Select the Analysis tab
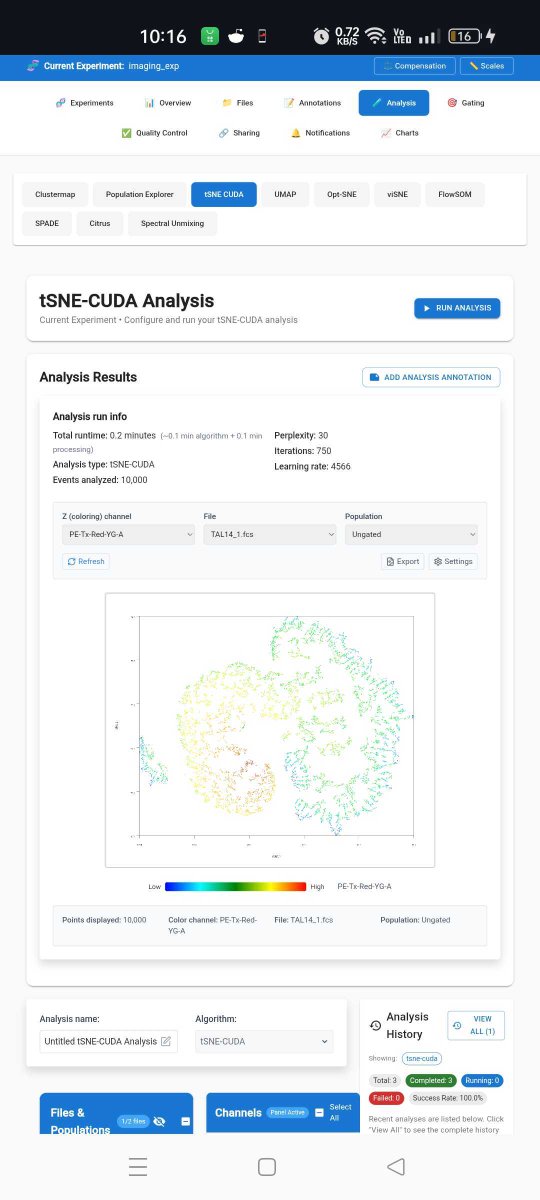 [394, 103]
